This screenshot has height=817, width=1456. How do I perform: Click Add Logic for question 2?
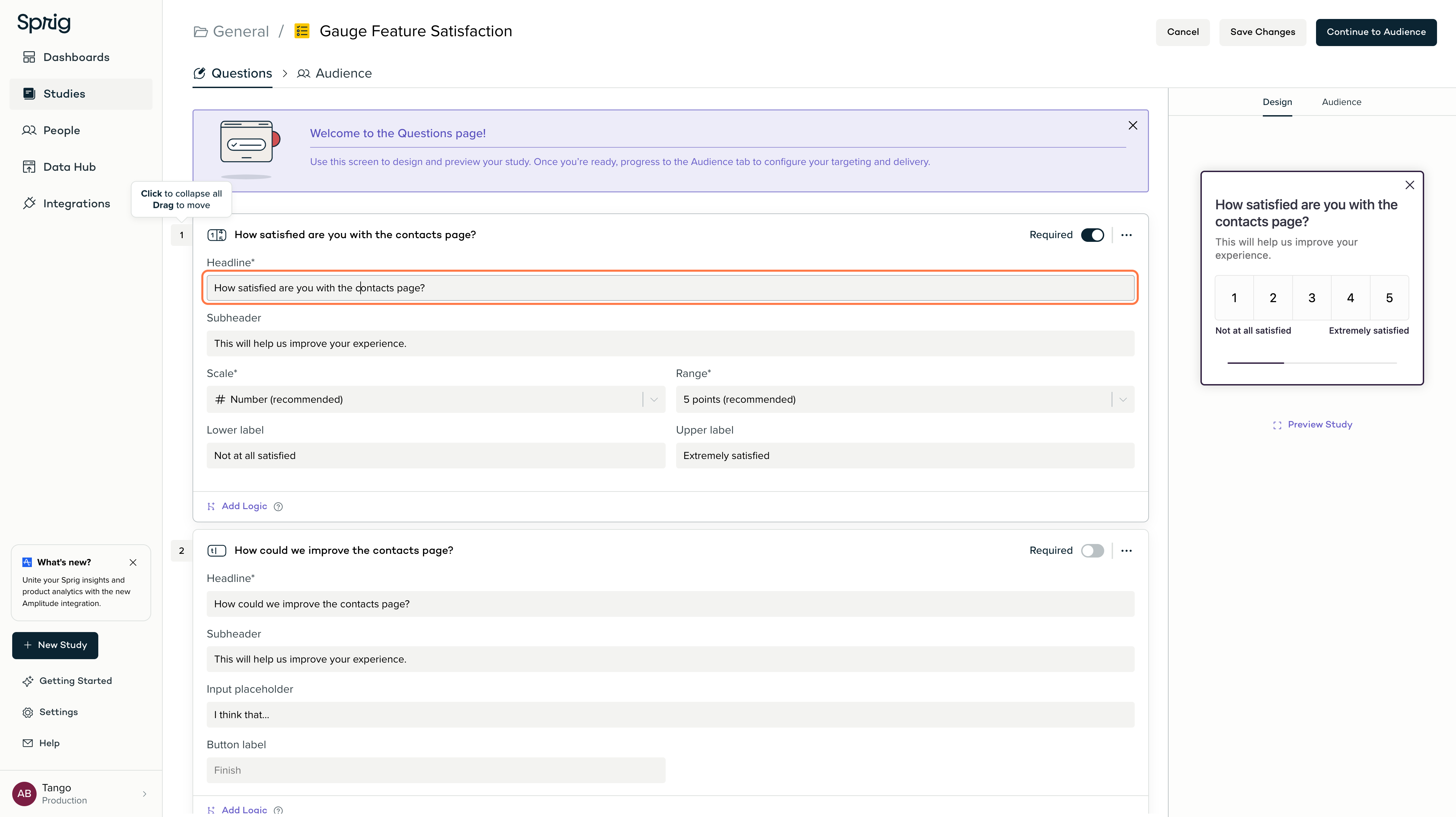click(237, 810)
